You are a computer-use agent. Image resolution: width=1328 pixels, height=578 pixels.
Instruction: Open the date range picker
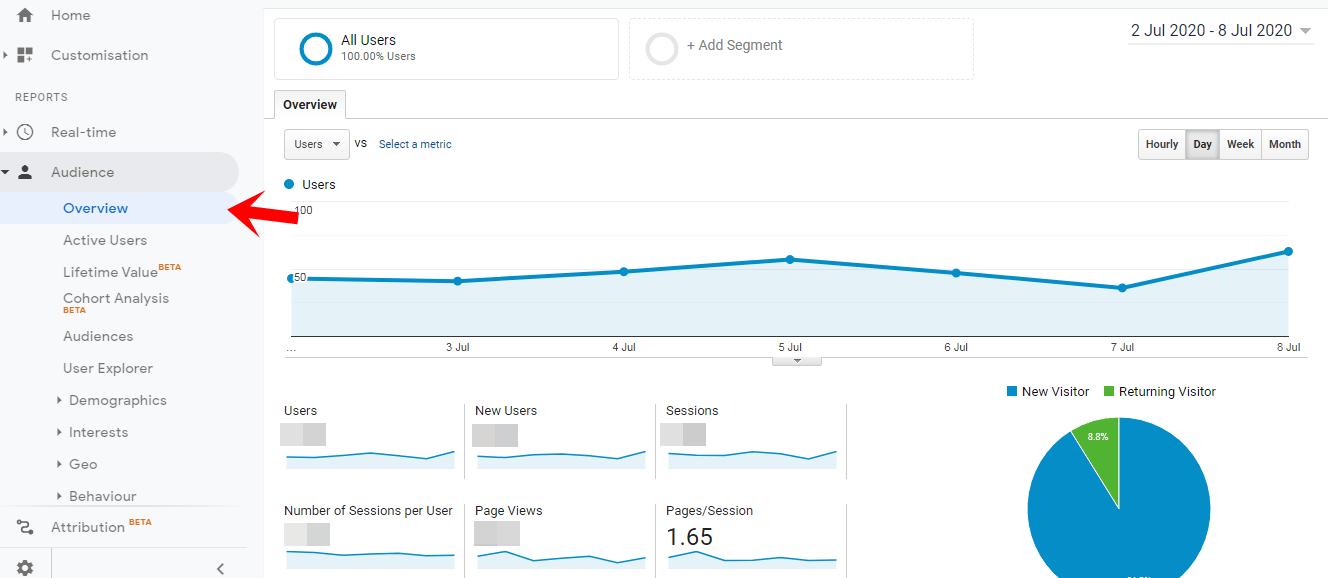pos(1219,30)
